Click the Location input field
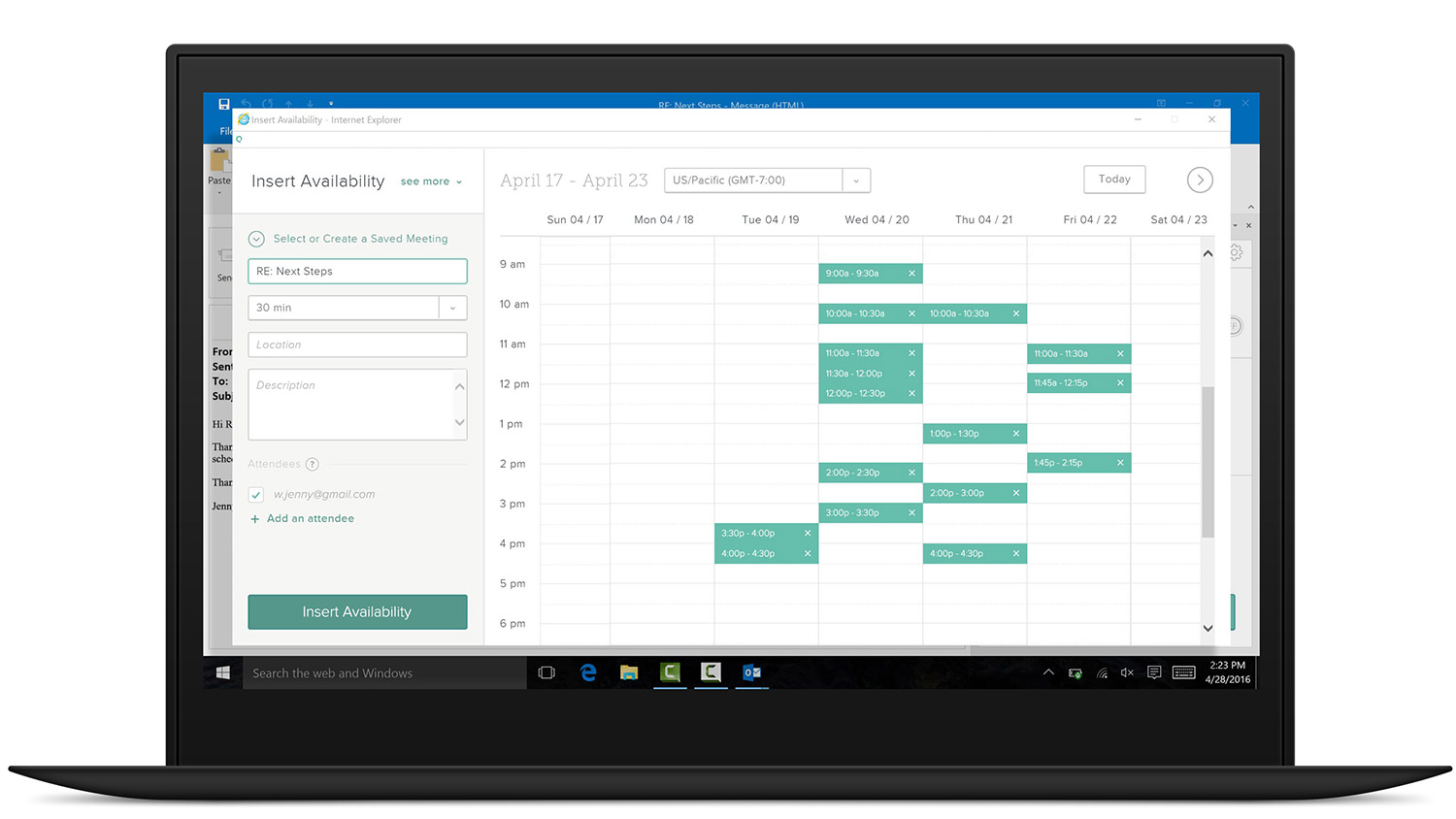 point(357,344)
